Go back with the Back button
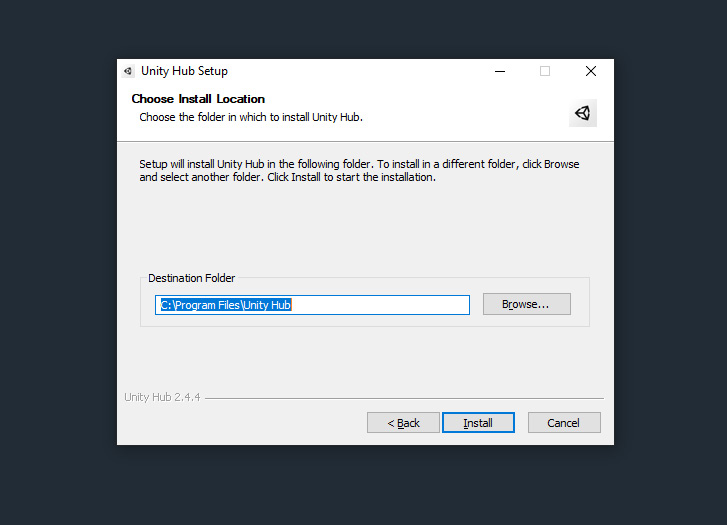This screenshot has width=727, height=525. pyautogui.click(x=403, y=423)
